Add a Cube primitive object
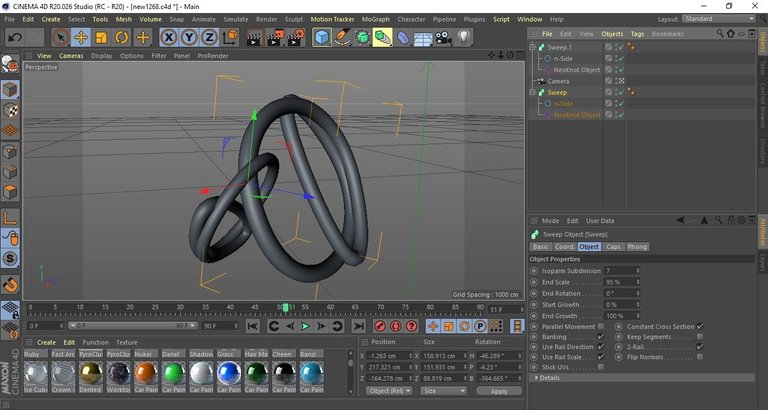The image size is (768, 410). (322, 37)
